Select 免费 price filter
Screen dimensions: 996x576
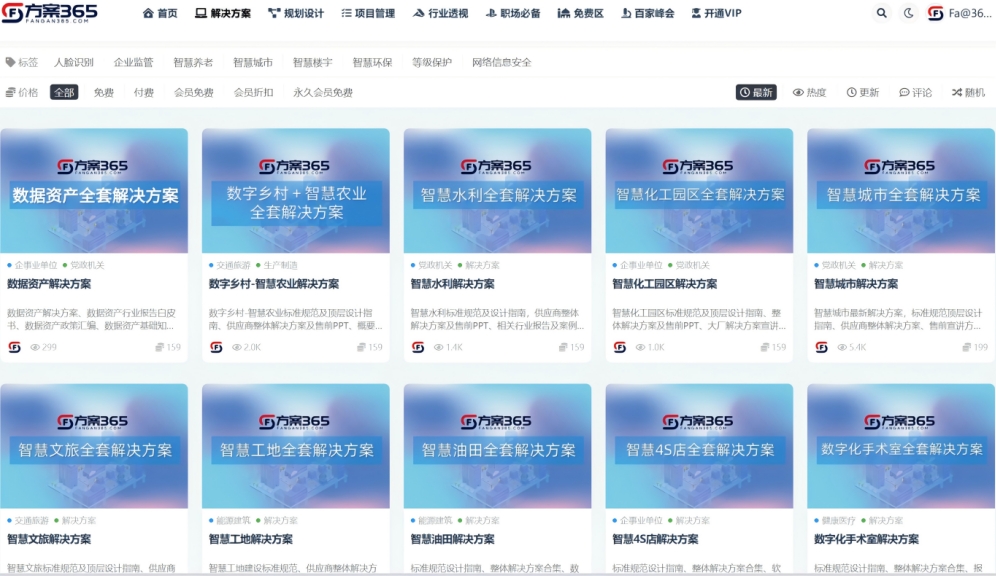[104, 92]
